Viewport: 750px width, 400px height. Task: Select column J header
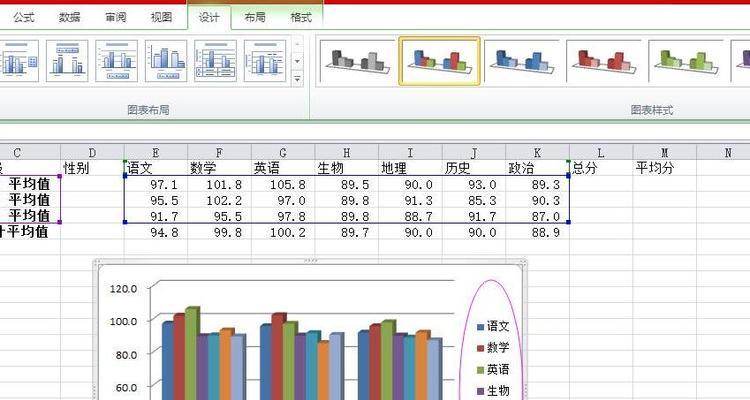474,153
